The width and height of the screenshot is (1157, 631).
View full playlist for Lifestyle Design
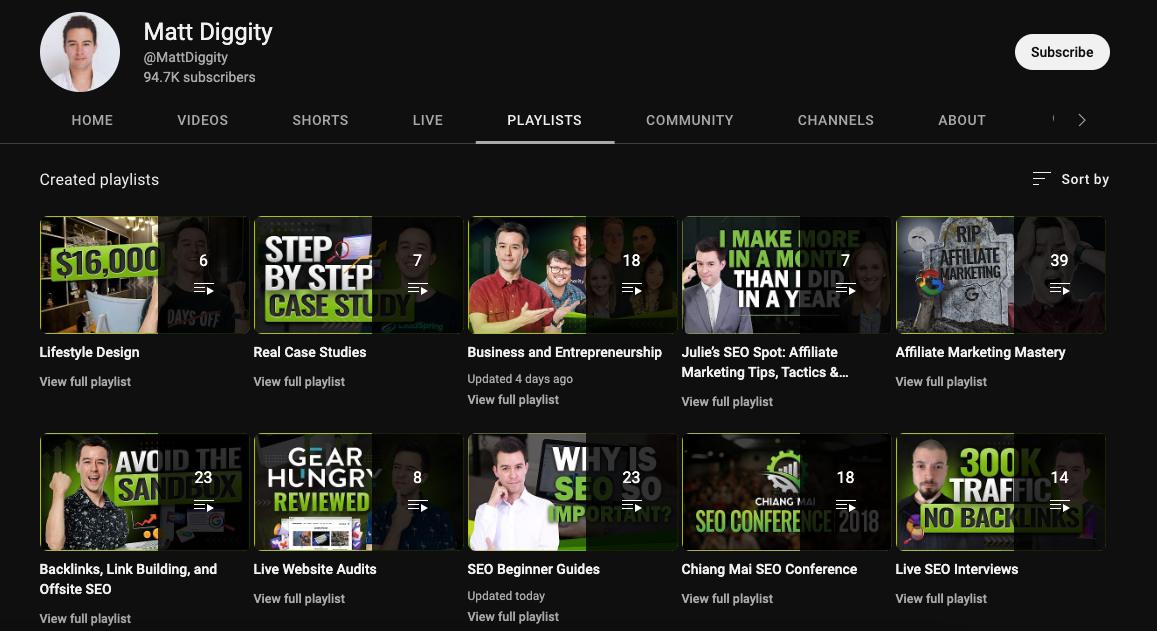pyautogui.click(x=85, y=382)
